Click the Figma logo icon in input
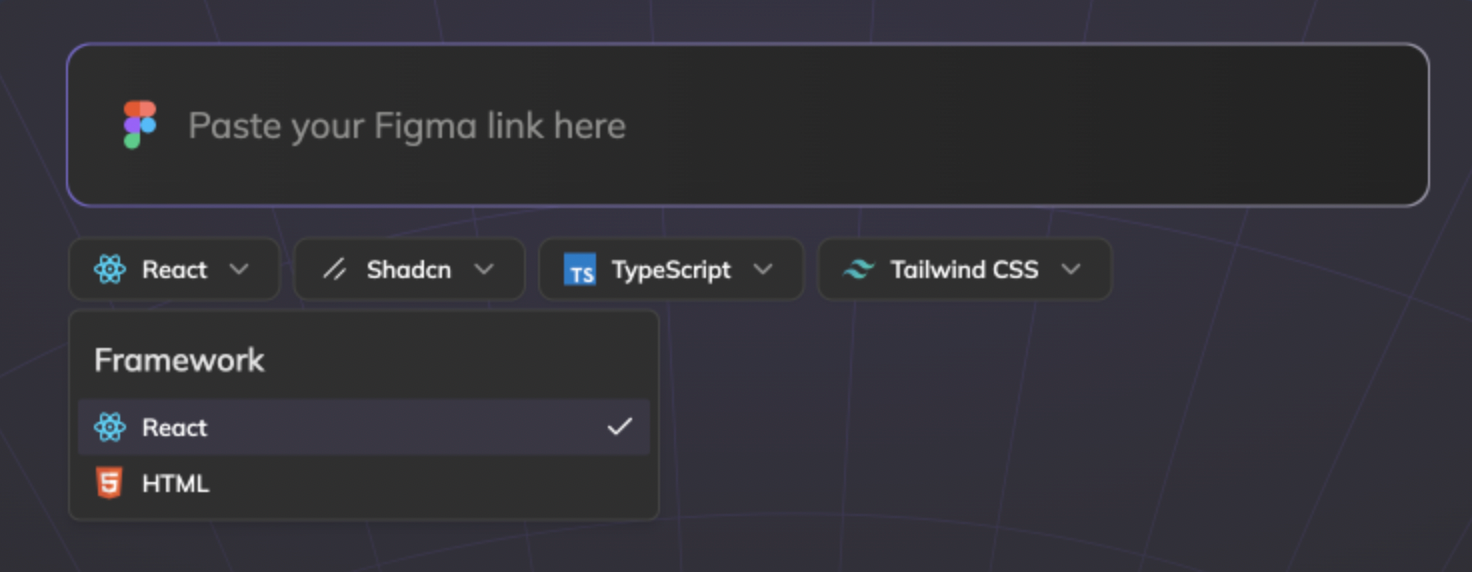The image size is (1472, 572). [140, 125]
